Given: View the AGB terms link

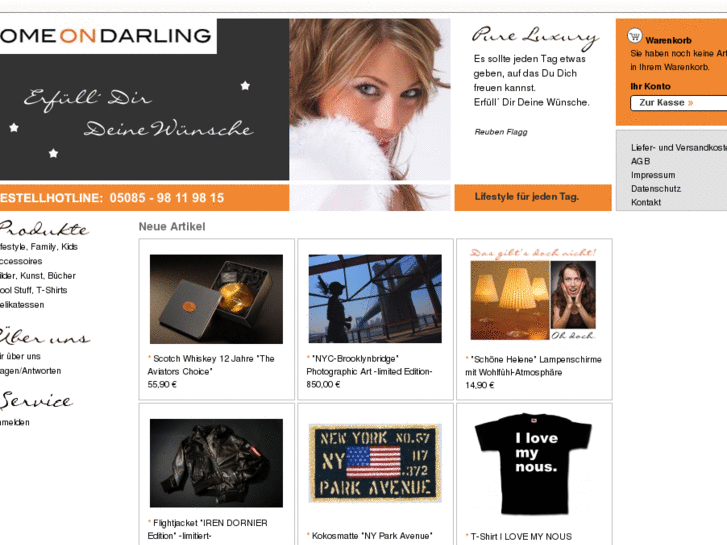Looking at the screenshot, I should pos(640,161).
